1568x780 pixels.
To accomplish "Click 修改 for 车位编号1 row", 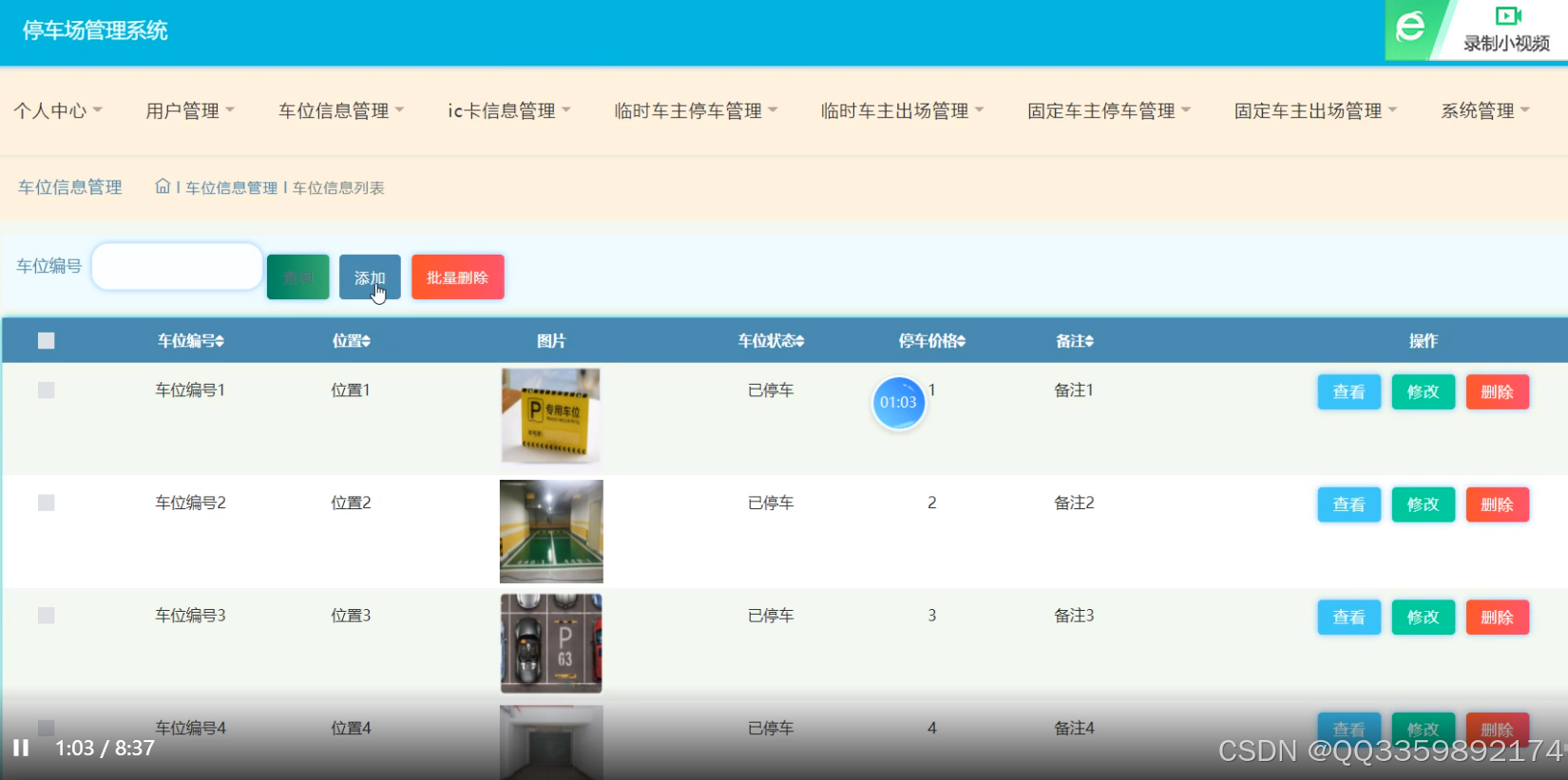I will [x=1423, y=391].
